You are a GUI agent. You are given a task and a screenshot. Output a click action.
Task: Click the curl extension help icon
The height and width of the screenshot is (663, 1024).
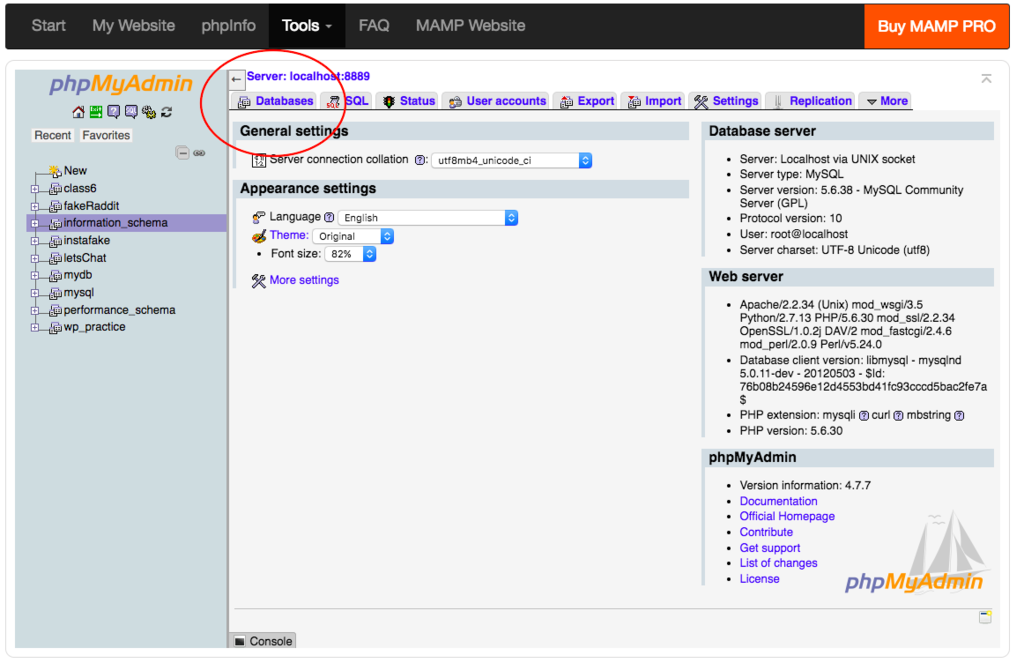pos(898,415)
